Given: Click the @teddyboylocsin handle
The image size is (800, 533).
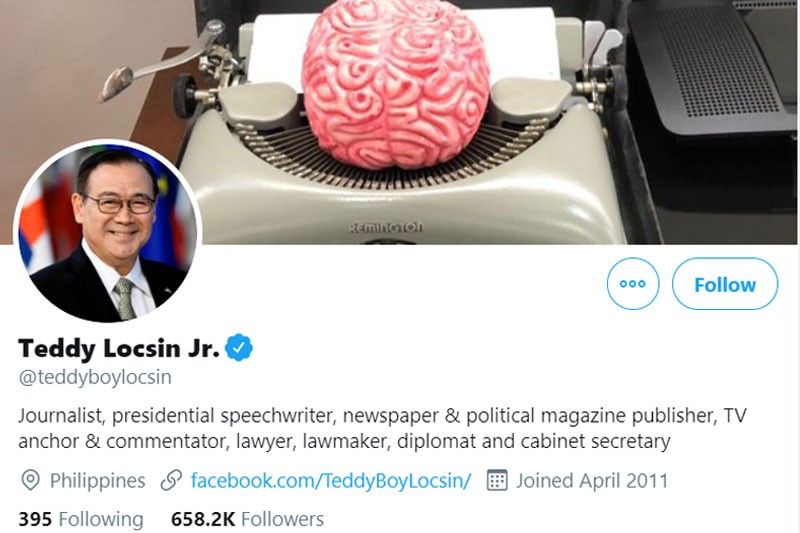Looking at the screenshot, I should pos(95,377).
